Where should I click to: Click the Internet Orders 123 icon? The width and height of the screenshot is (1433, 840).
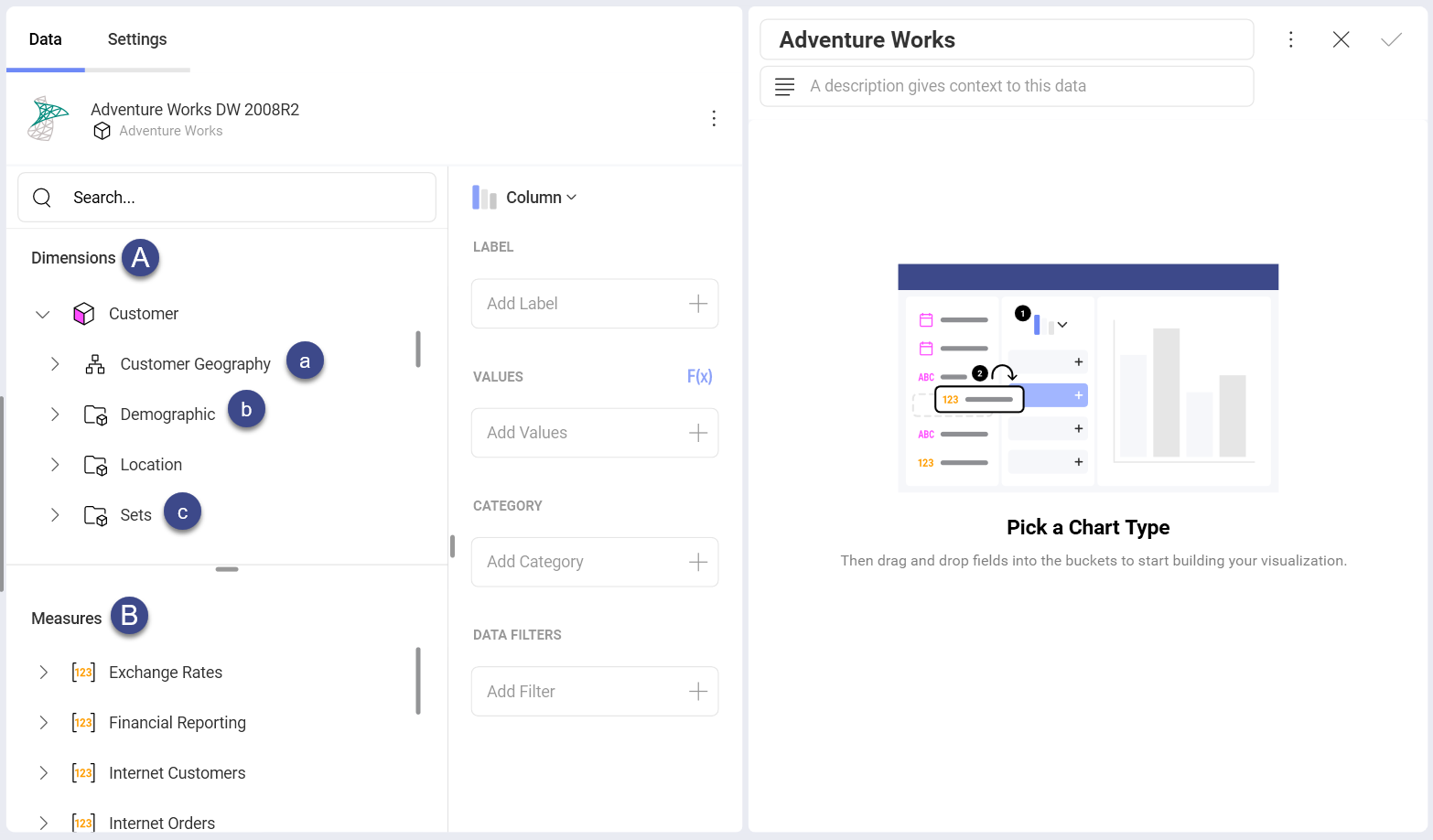[x=83, y=824]
